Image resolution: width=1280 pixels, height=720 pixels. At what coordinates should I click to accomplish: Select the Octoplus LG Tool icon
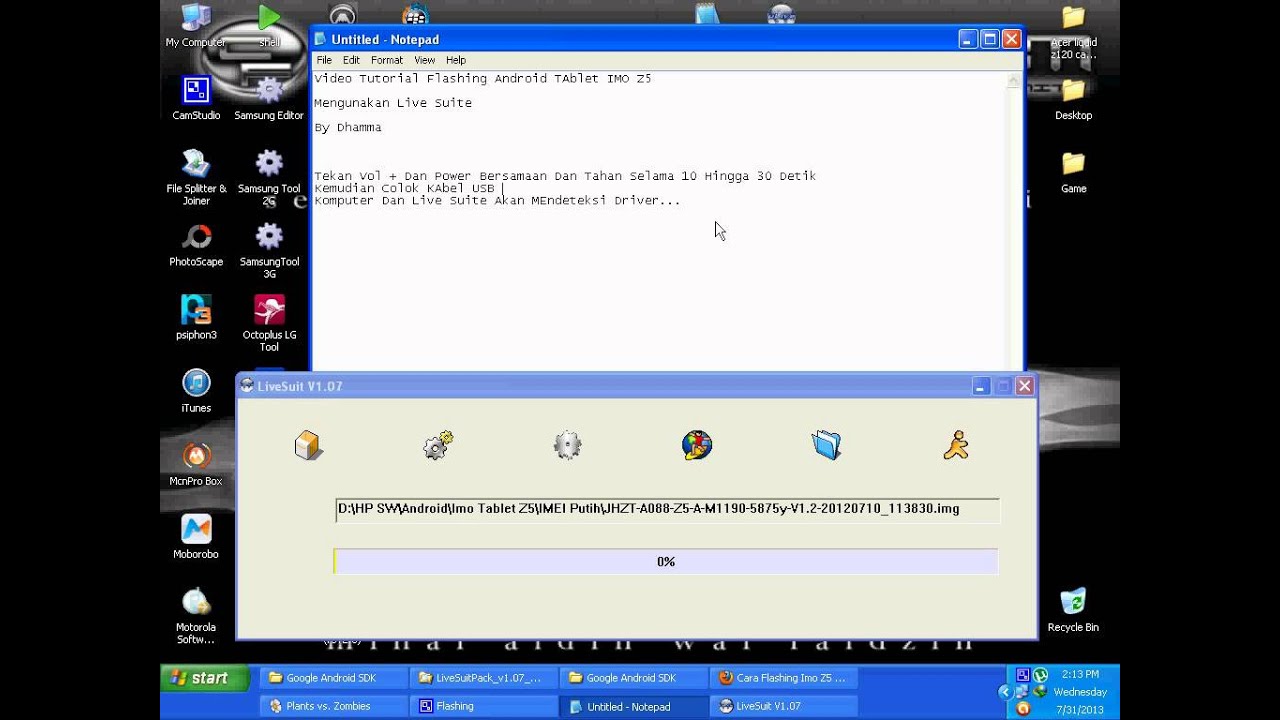point(269,323)
